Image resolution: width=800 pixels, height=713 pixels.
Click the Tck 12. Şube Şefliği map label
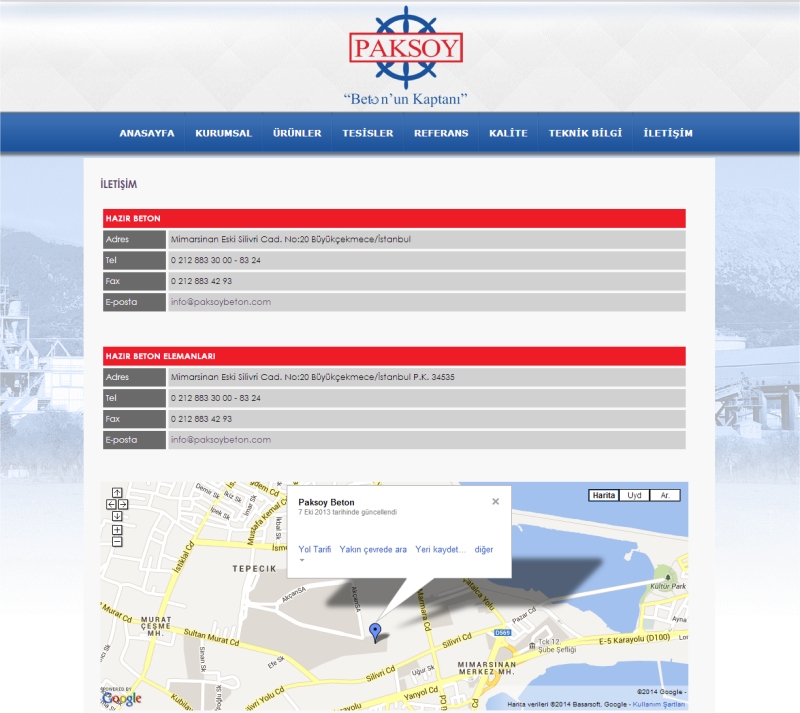click(x=556, y=645)
